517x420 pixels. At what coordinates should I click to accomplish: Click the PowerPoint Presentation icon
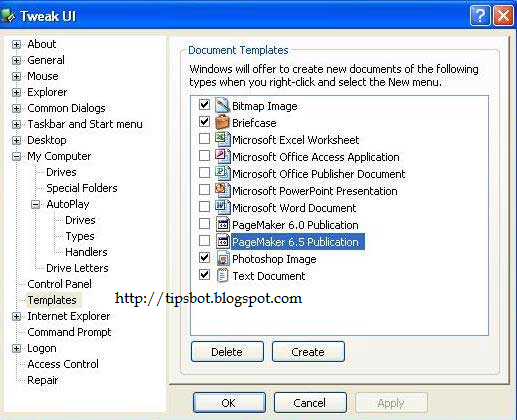pyautogui.click(x=222, y=190)
